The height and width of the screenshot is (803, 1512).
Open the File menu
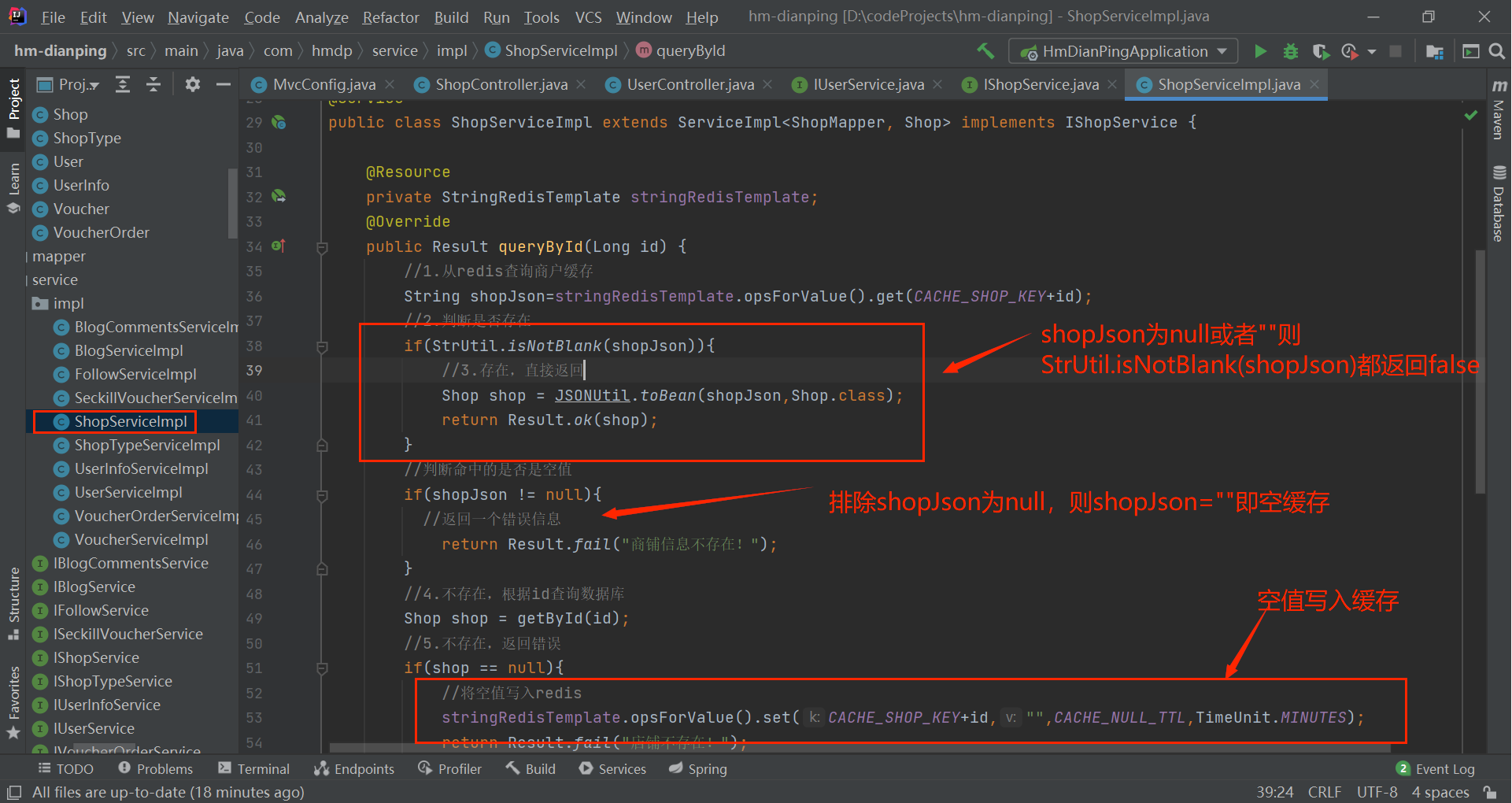[x=54, y=17]
